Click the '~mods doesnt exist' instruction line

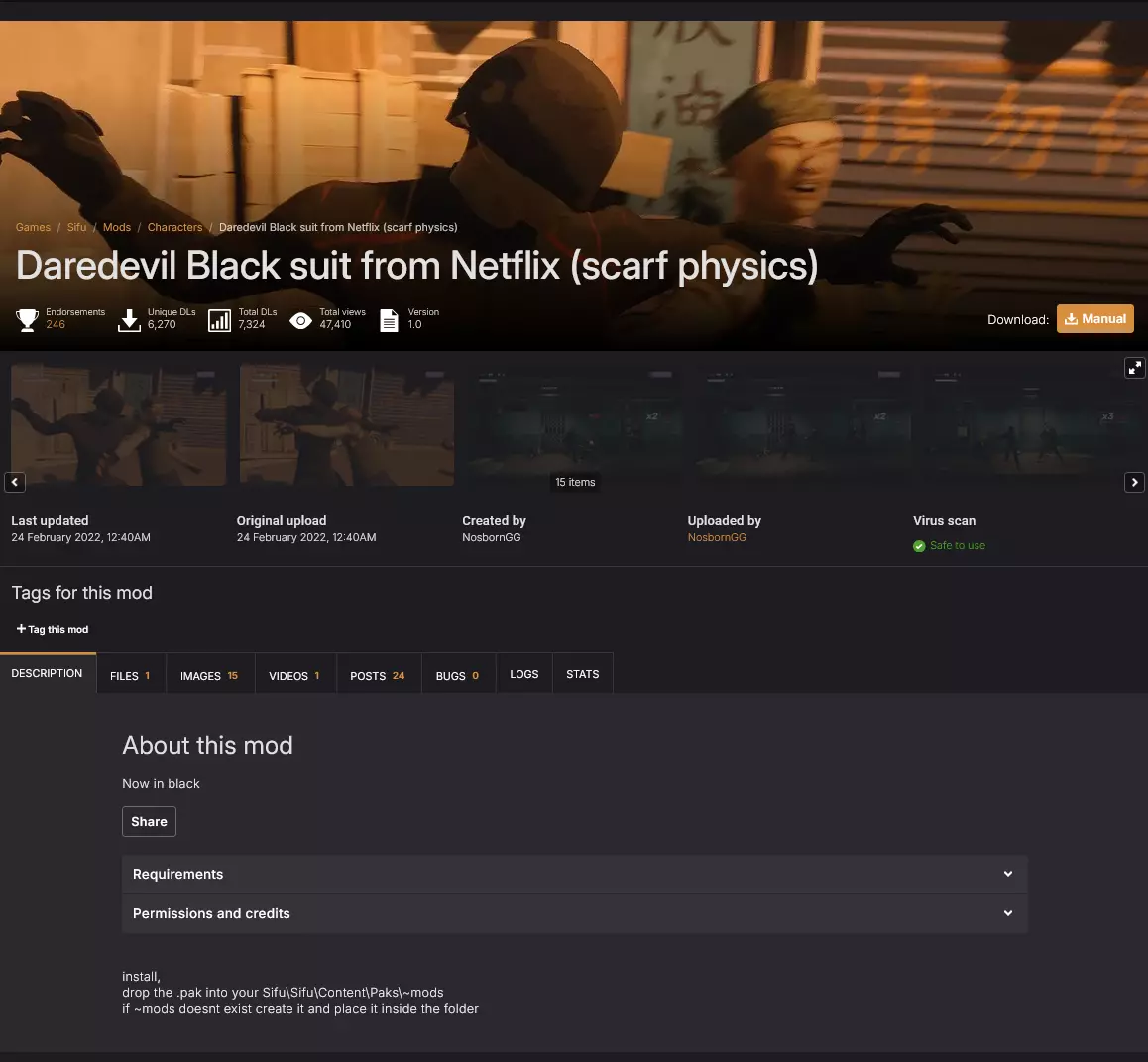300,1009
